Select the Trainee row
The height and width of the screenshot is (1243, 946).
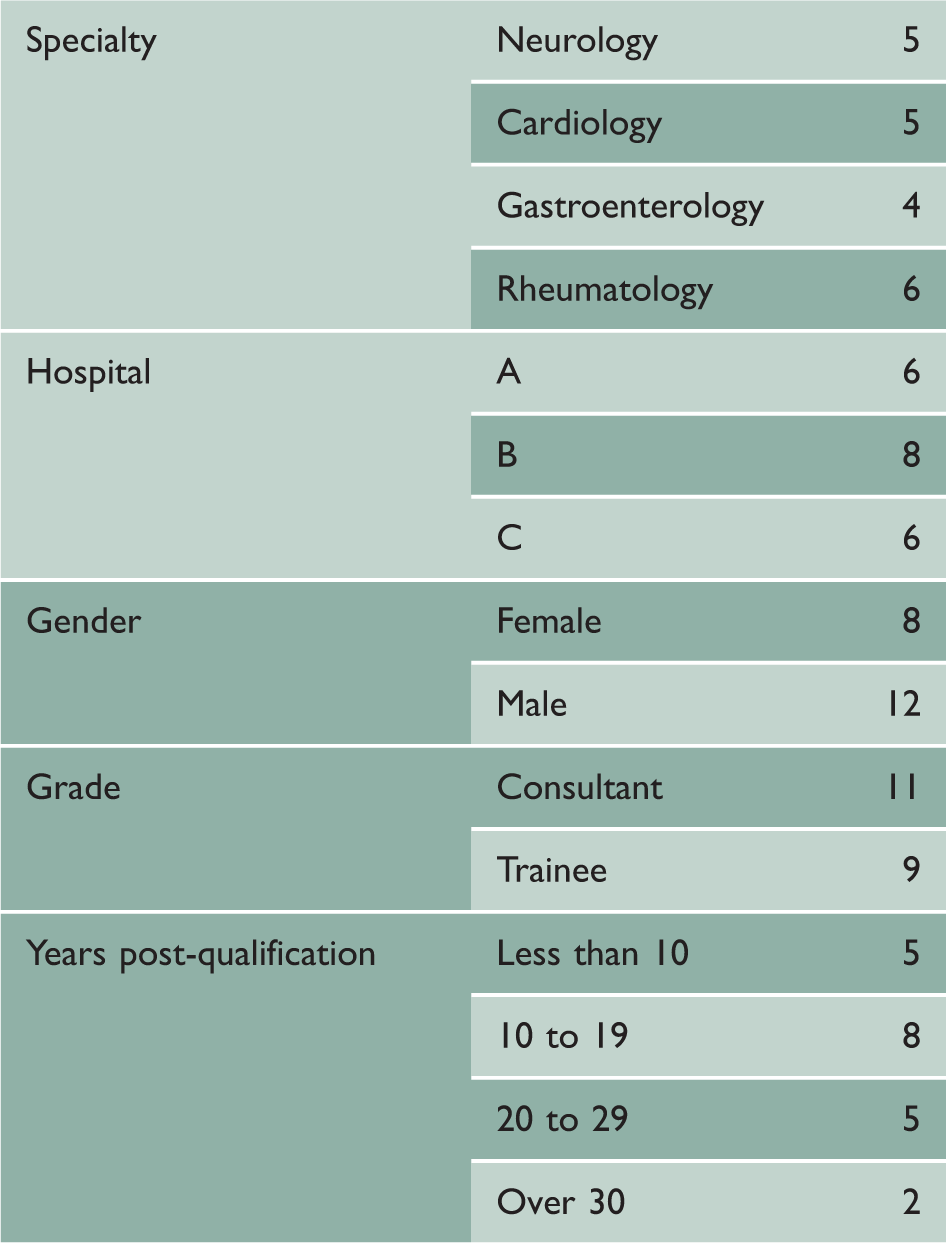point(708,870)
